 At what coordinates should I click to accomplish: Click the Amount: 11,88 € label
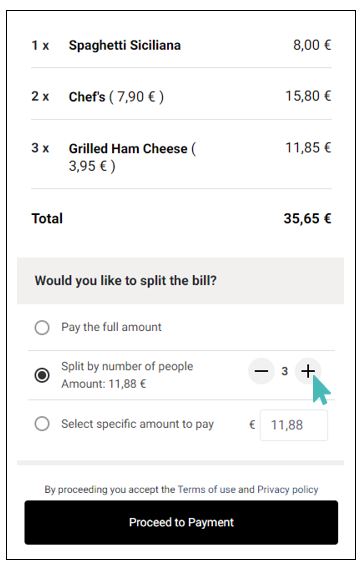(x=103, y=384)
